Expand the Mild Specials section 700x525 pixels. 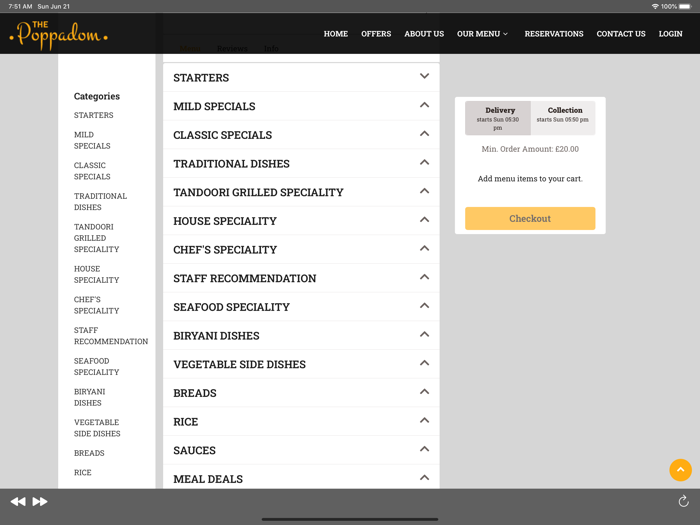click(300, 106)
